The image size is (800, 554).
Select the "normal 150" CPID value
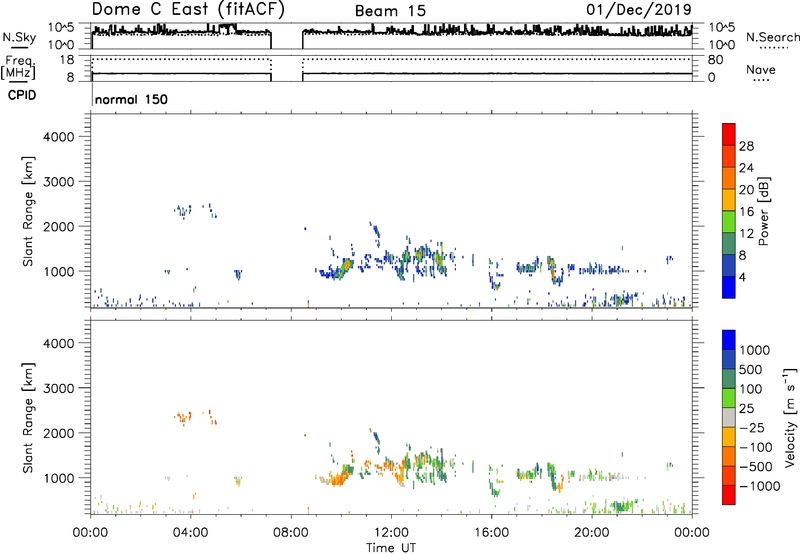[x=131, y=99]
